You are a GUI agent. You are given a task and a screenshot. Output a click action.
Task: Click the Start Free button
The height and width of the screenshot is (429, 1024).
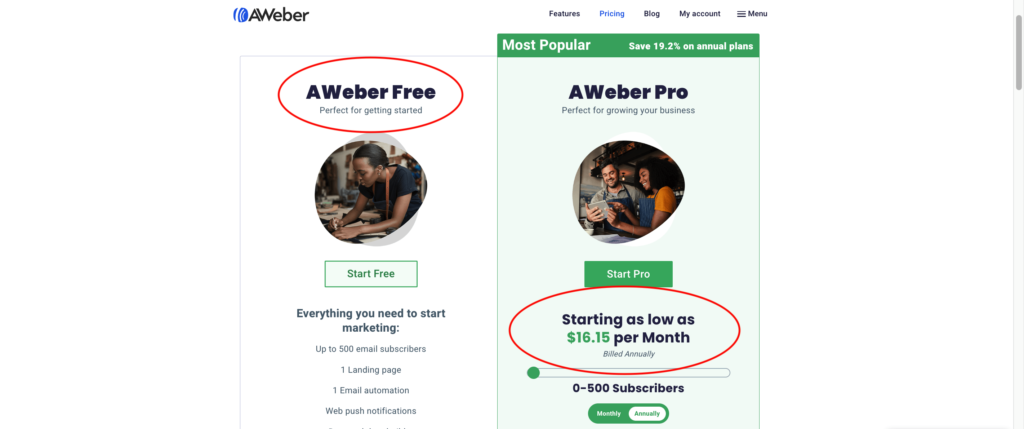[371, 274]
